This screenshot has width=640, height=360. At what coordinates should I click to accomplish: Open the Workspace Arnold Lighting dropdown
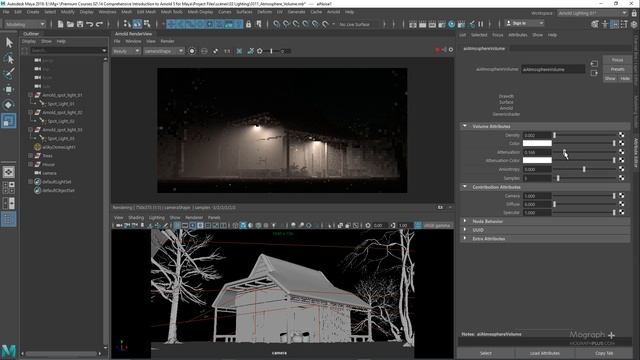592,13
